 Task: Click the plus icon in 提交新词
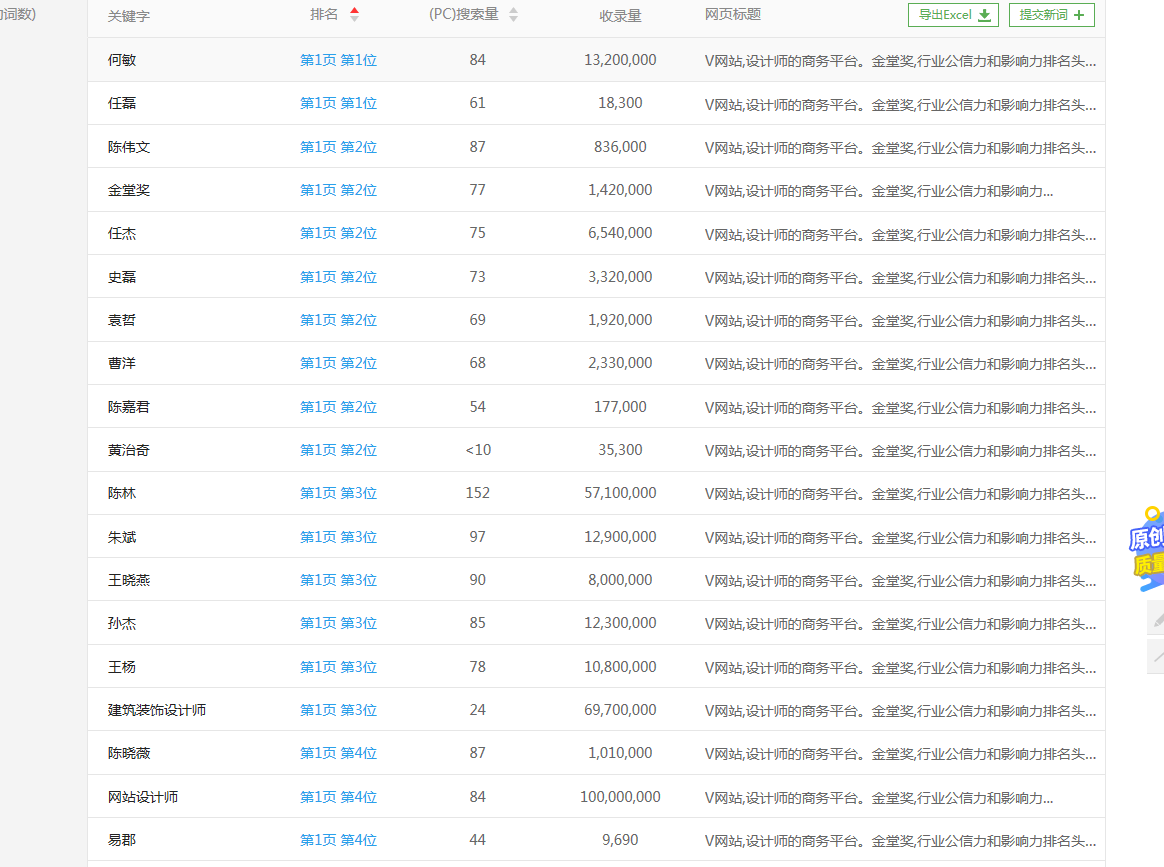[x=1079, y=15]
